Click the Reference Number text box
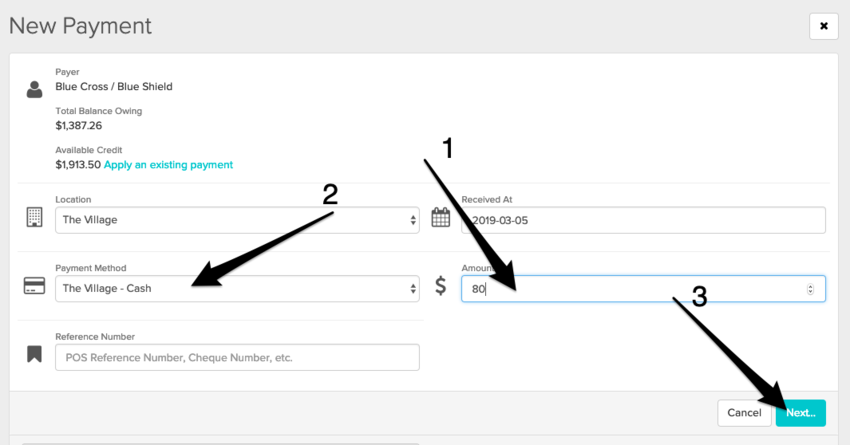Viewport: 850px width, 445px height. click(237, 357)
